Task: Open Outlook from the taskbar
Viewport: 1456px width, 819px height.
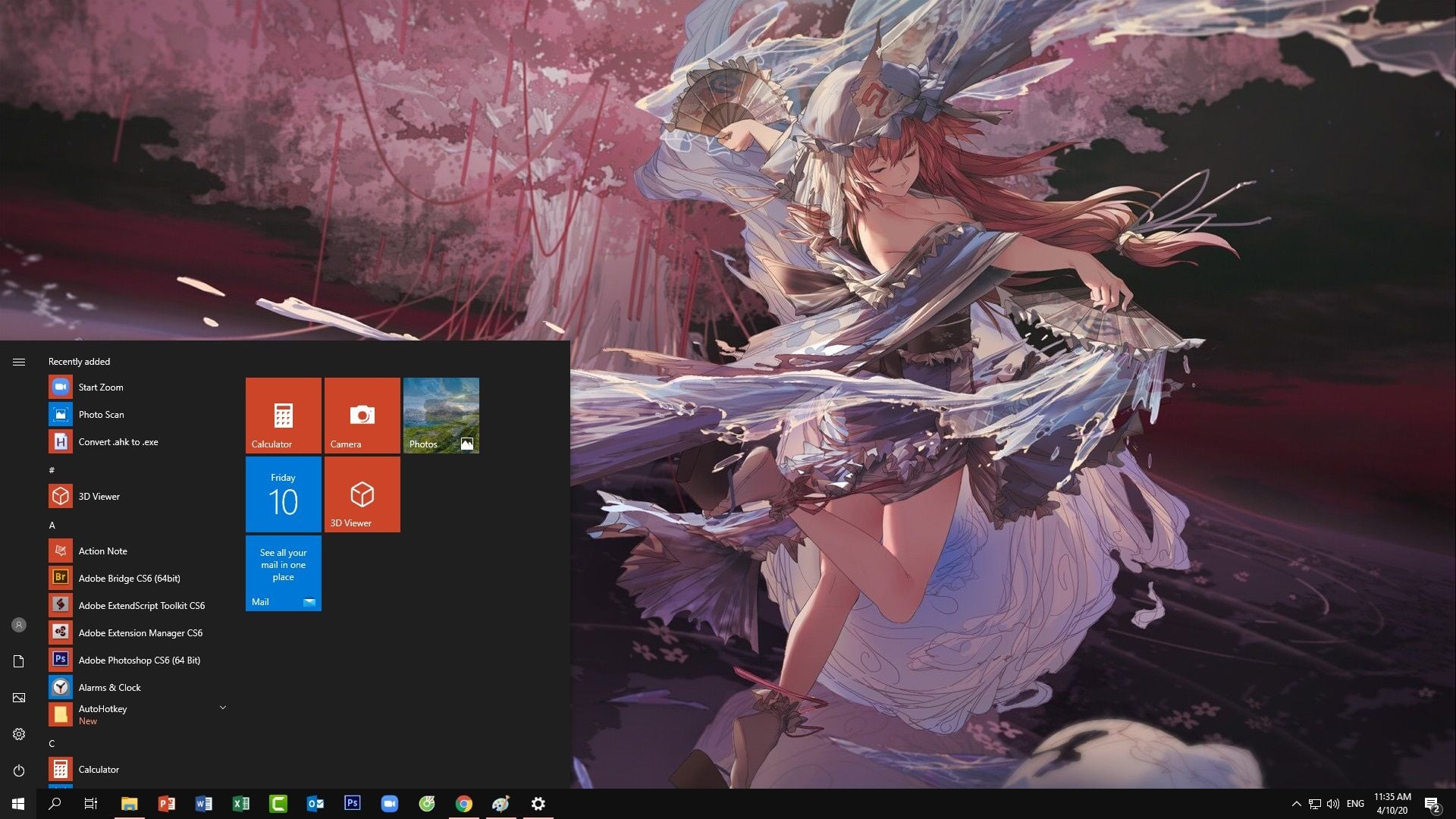Action: 315,803
